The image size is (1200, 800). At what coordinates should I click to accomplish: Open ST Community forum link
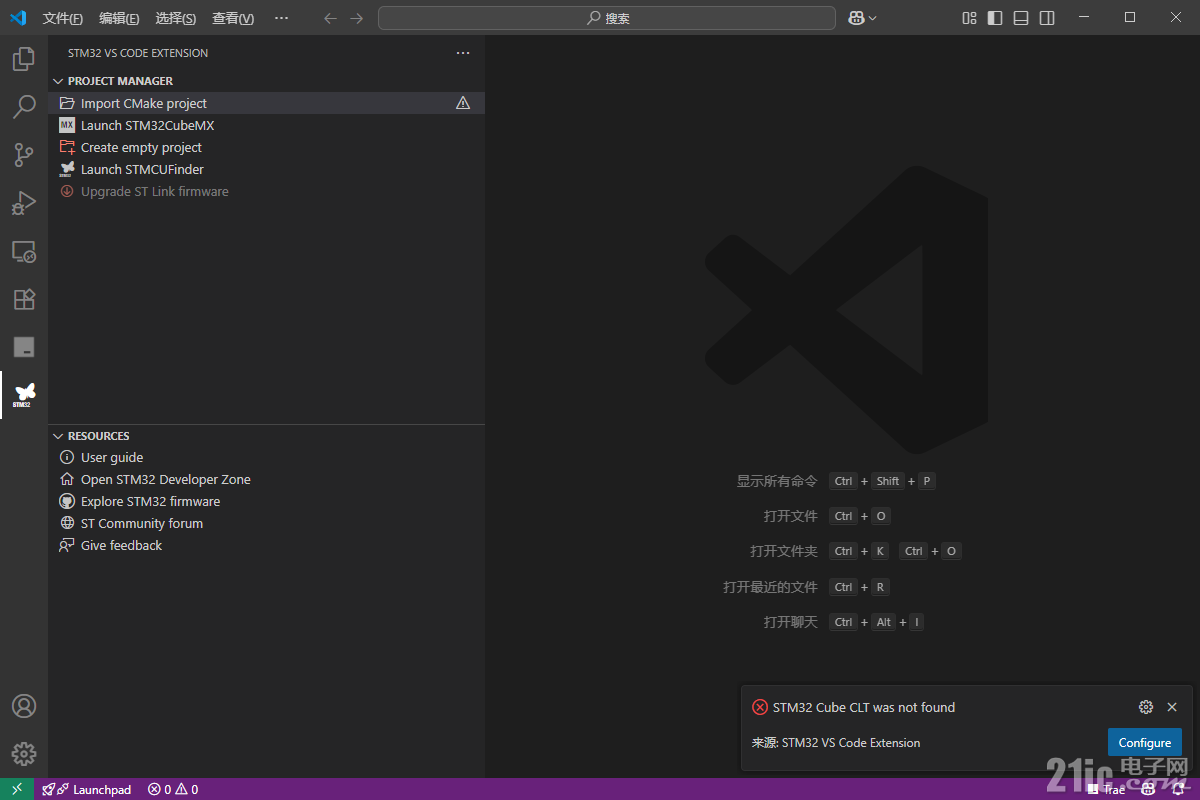(x=266, y=523)
